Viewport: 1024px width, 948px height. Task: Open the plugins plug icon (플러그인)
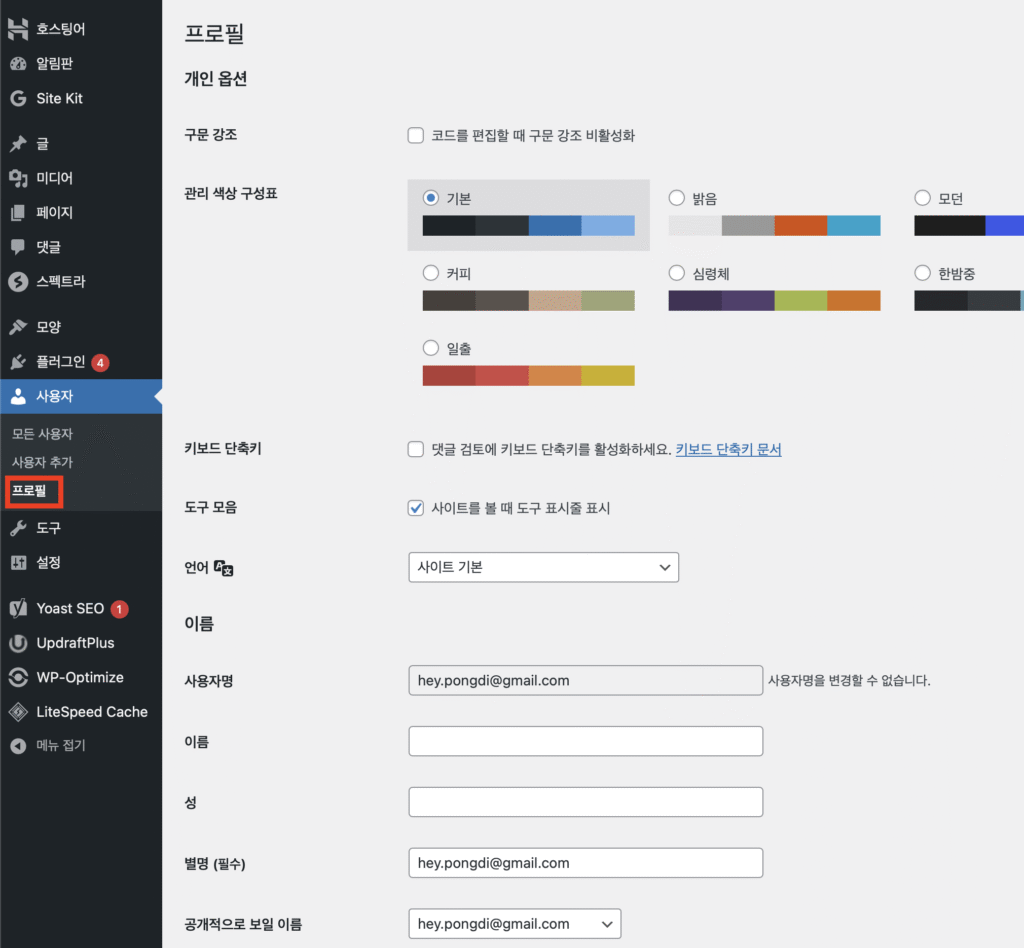tap(18, 362)
